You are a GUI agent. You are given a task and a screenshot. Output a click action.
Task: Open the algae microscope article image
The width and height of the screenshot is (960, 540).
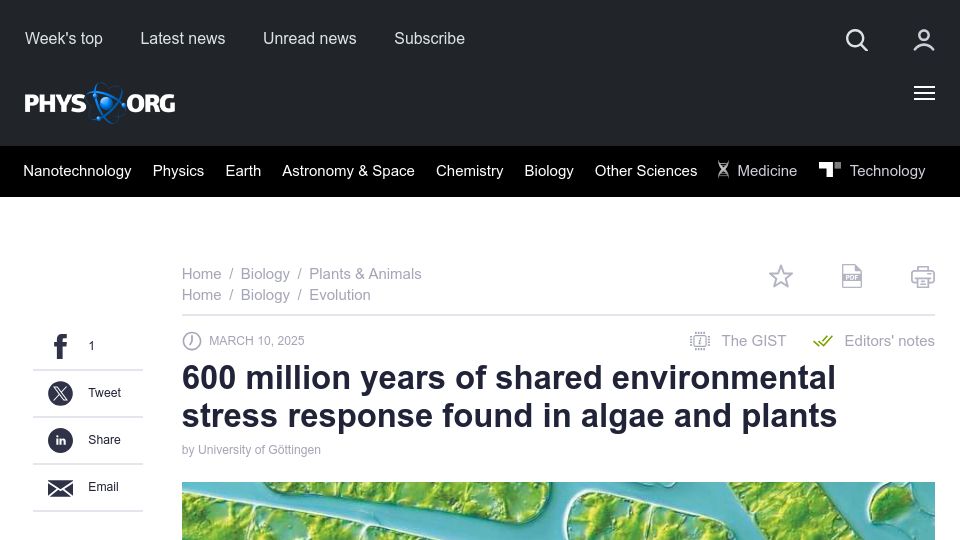pos(558,511)
